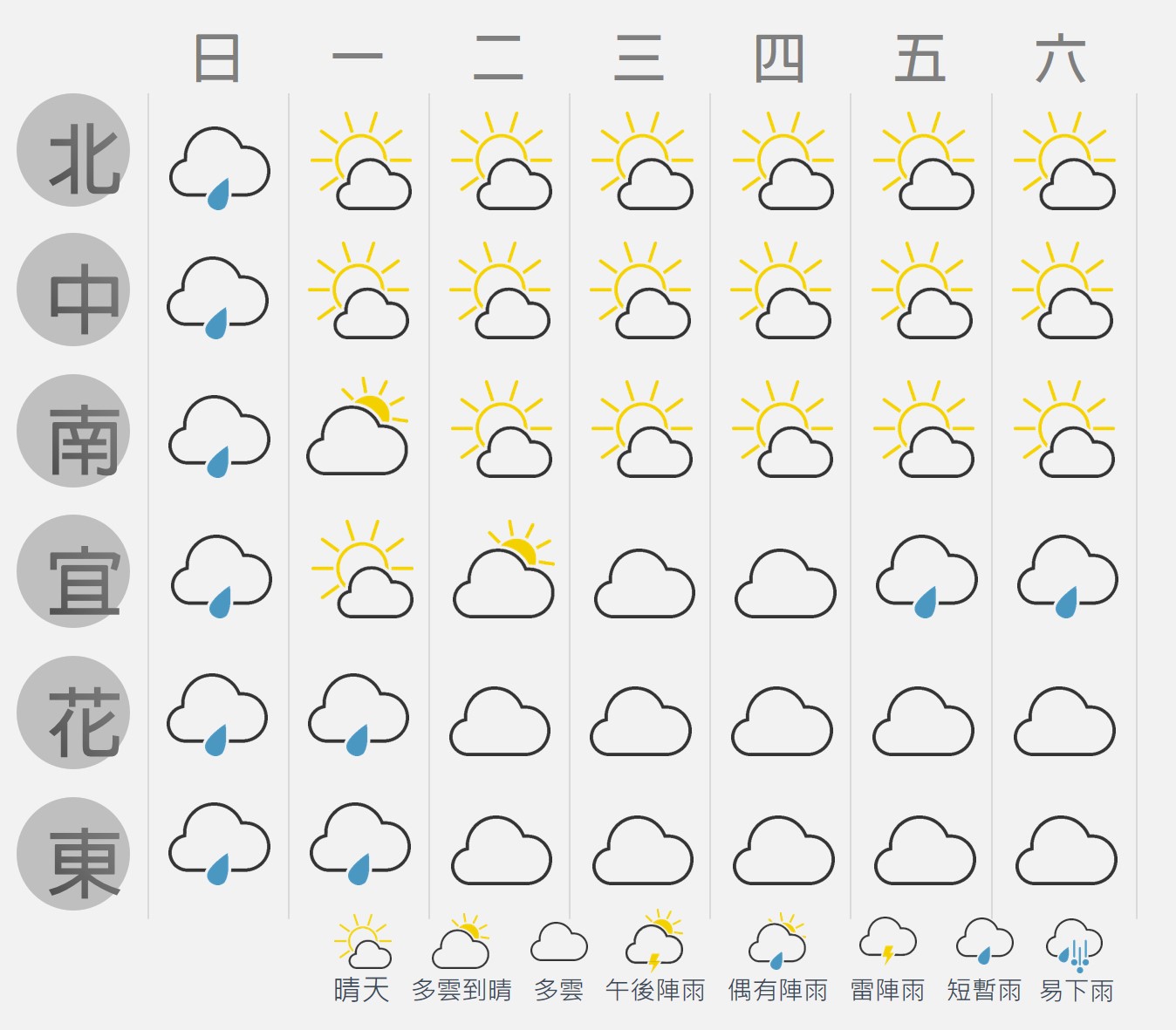Click the 宜 row Friday rain icon
The height and width of the screenshot is (1030, 1176).
[x=926, y=576]
